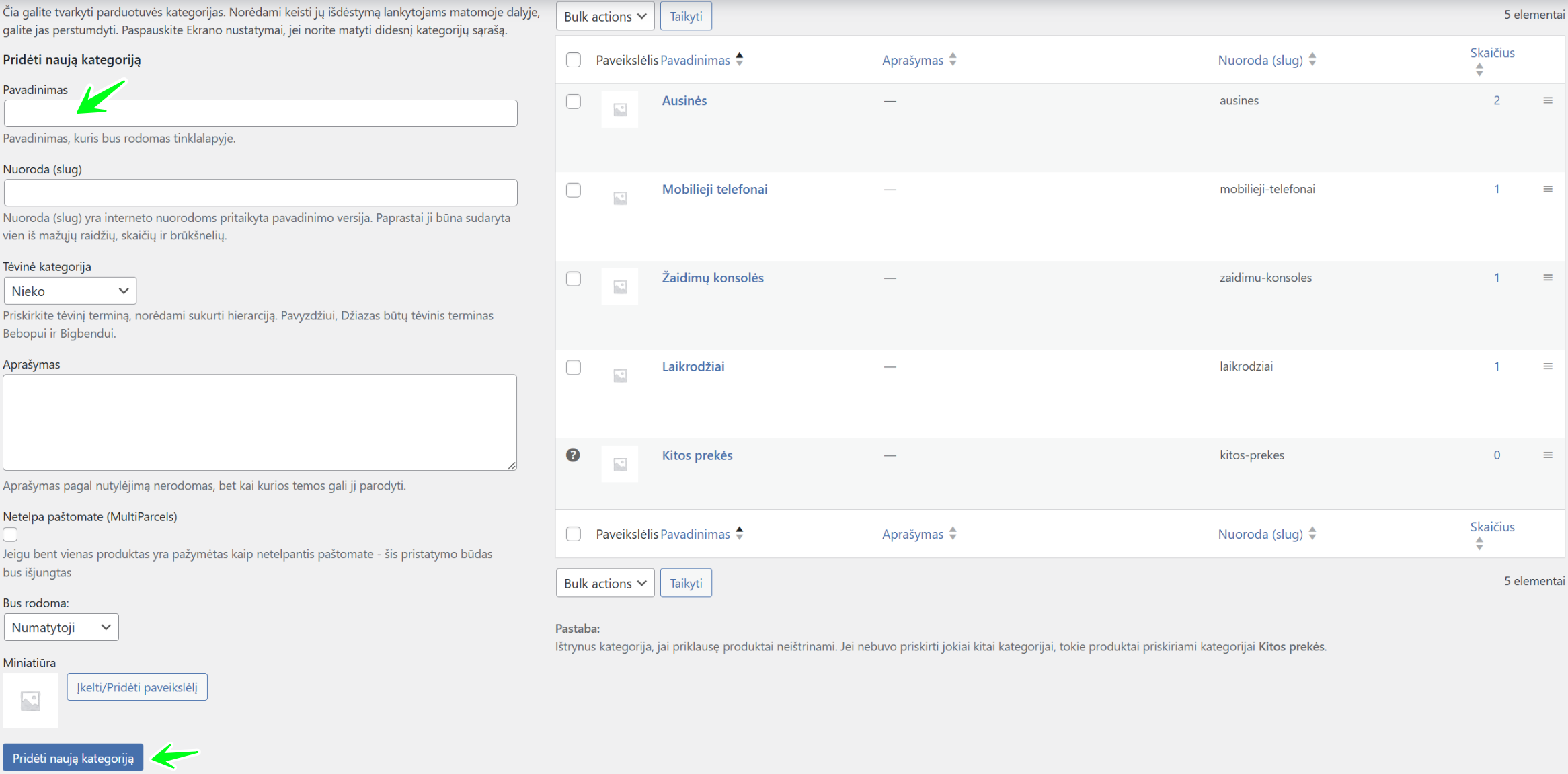Check the select-all checkbox in top header

coord(574,60)
